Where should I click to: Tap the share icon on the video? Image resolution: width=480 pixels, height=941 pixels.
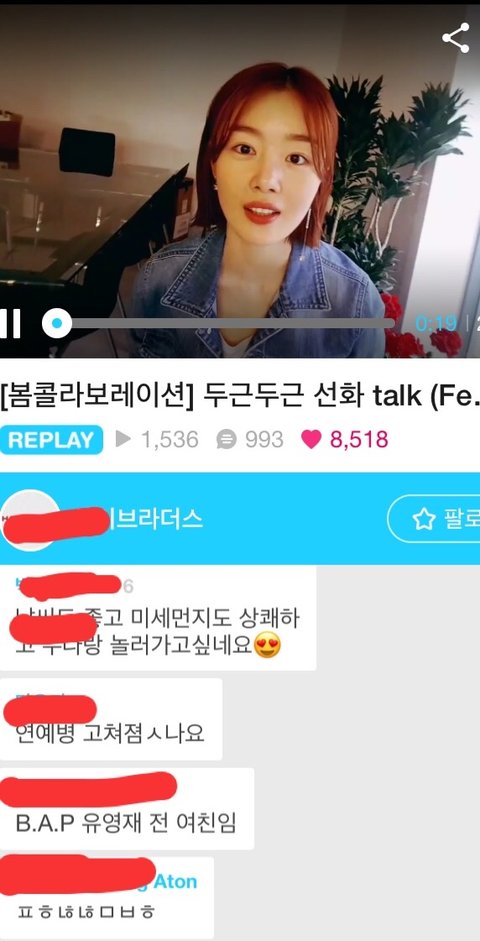[456, 38]
